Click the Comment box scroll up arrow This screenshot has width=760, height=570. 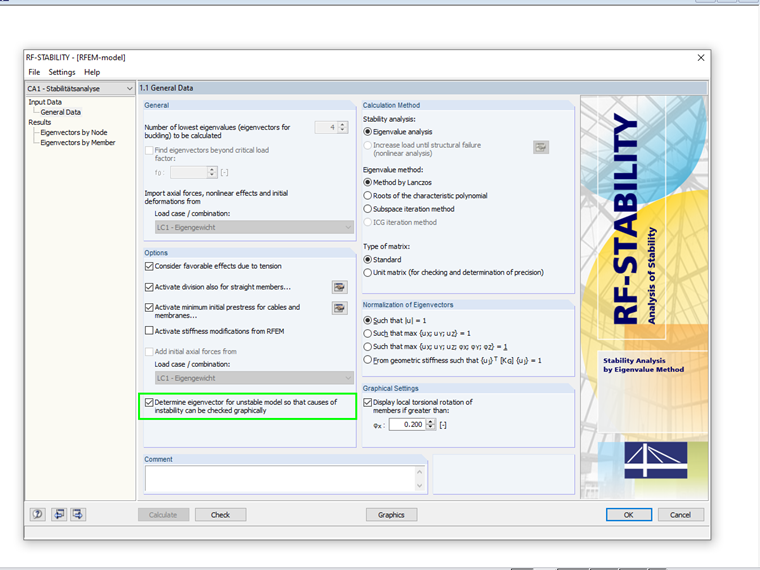point(420,472)
